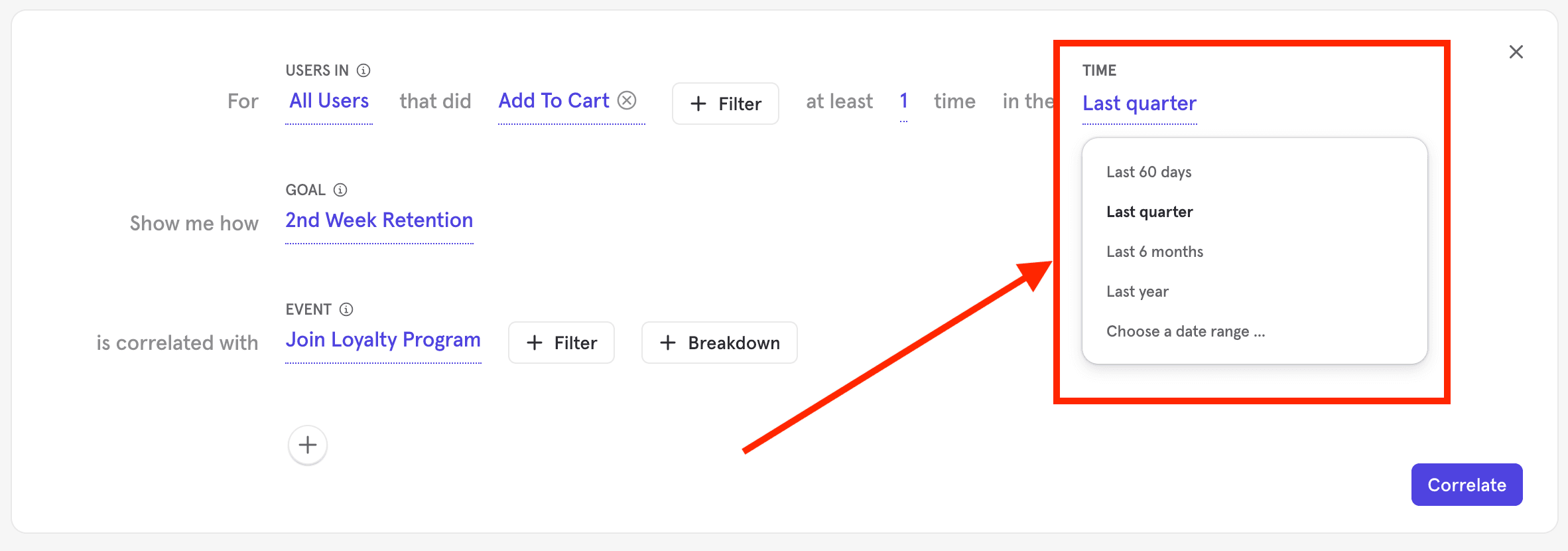The width and height of the screenshot is (1568, 551).
Task: Choose Last 6 months option
Action: pyautogui.click(x=1154, y=252)
